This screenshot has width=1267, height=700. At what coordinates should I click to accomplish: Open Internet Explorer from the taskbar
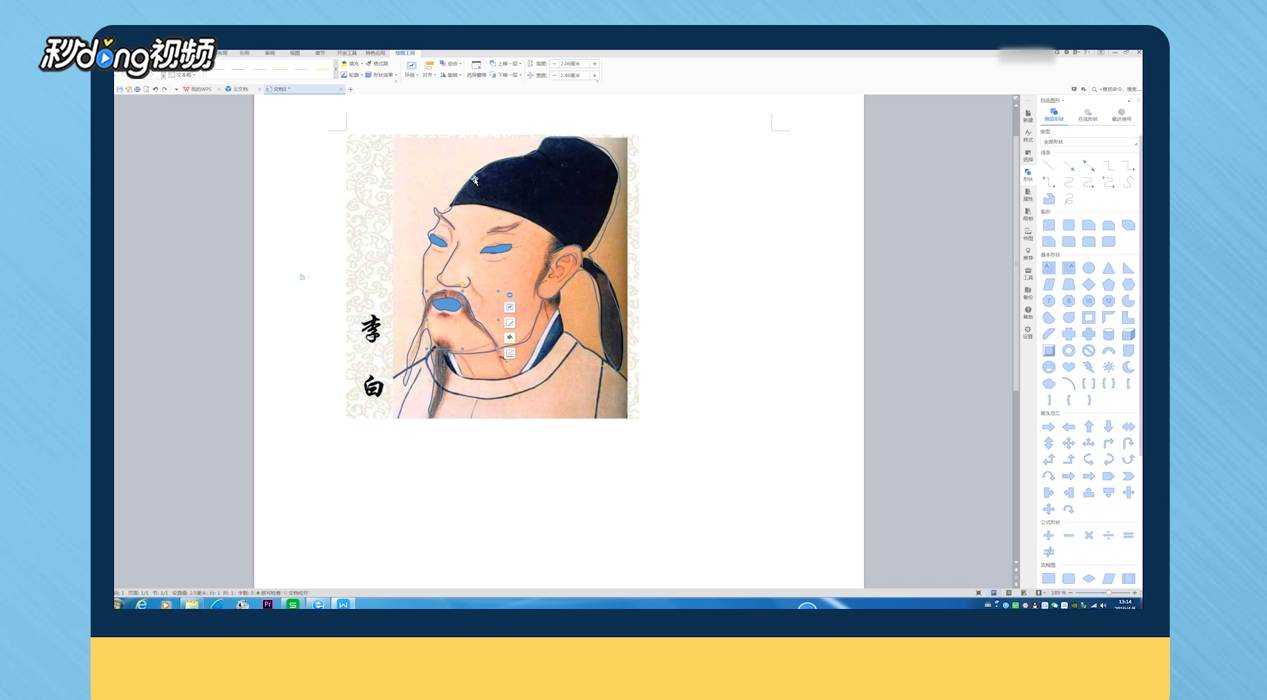tap(141, 604)
